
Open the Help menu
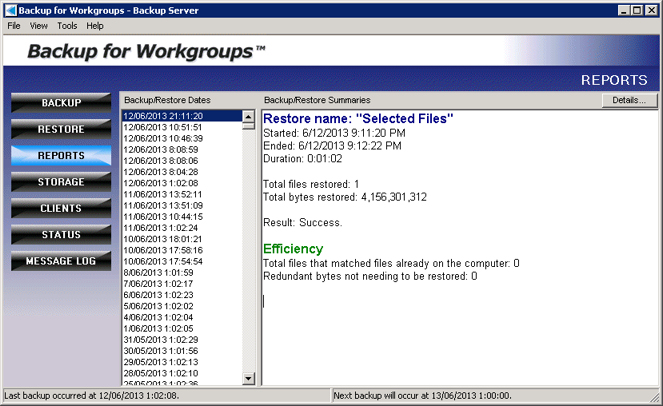tap(95, 26)
